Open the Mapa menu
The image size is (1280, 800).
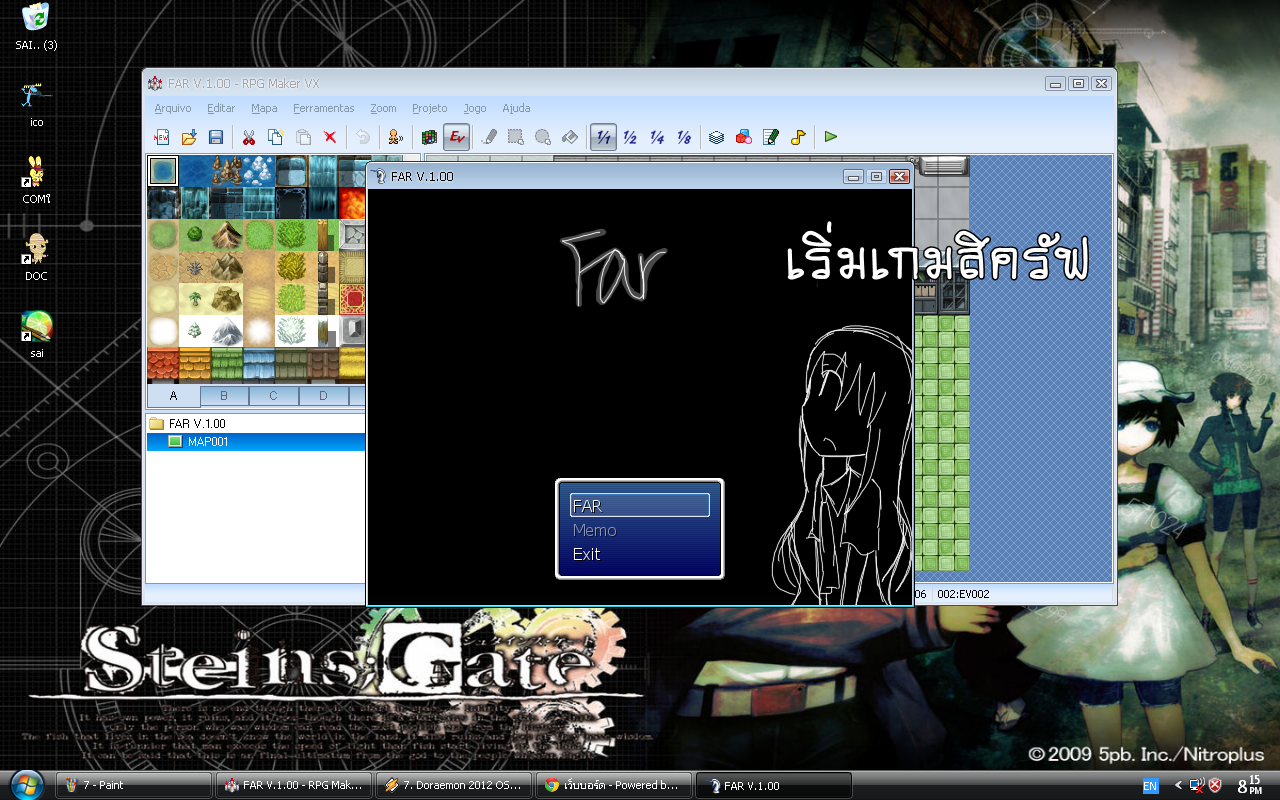click(264, 108)
